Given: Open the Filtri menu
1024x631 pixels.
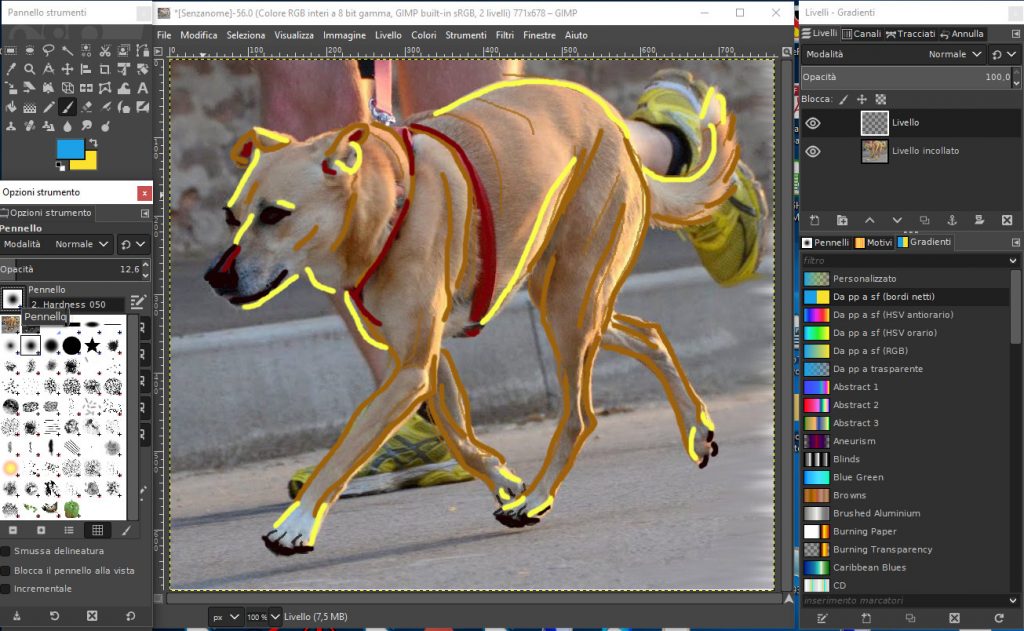Looking at the screenshot, I should (505, 35).
